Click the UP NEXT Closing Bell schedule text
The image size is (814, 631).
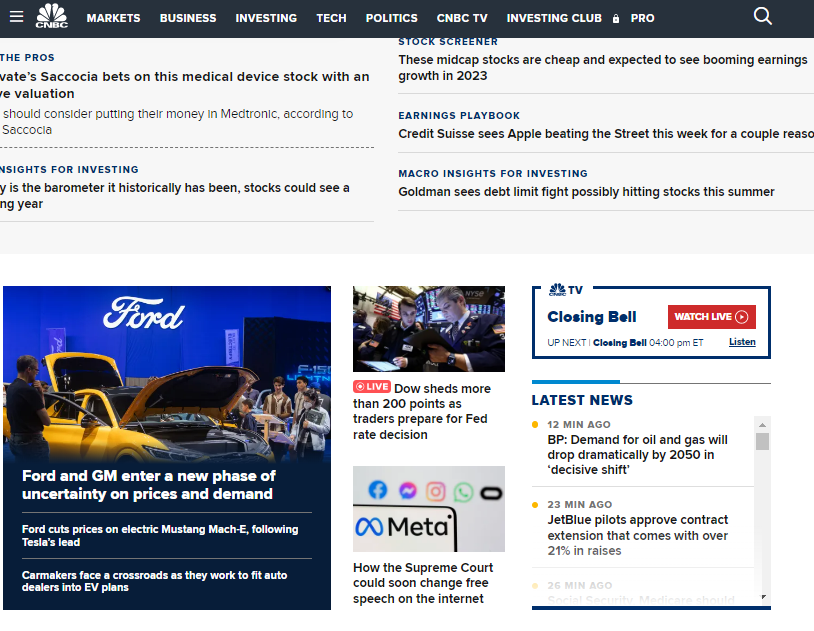point(625,343)
